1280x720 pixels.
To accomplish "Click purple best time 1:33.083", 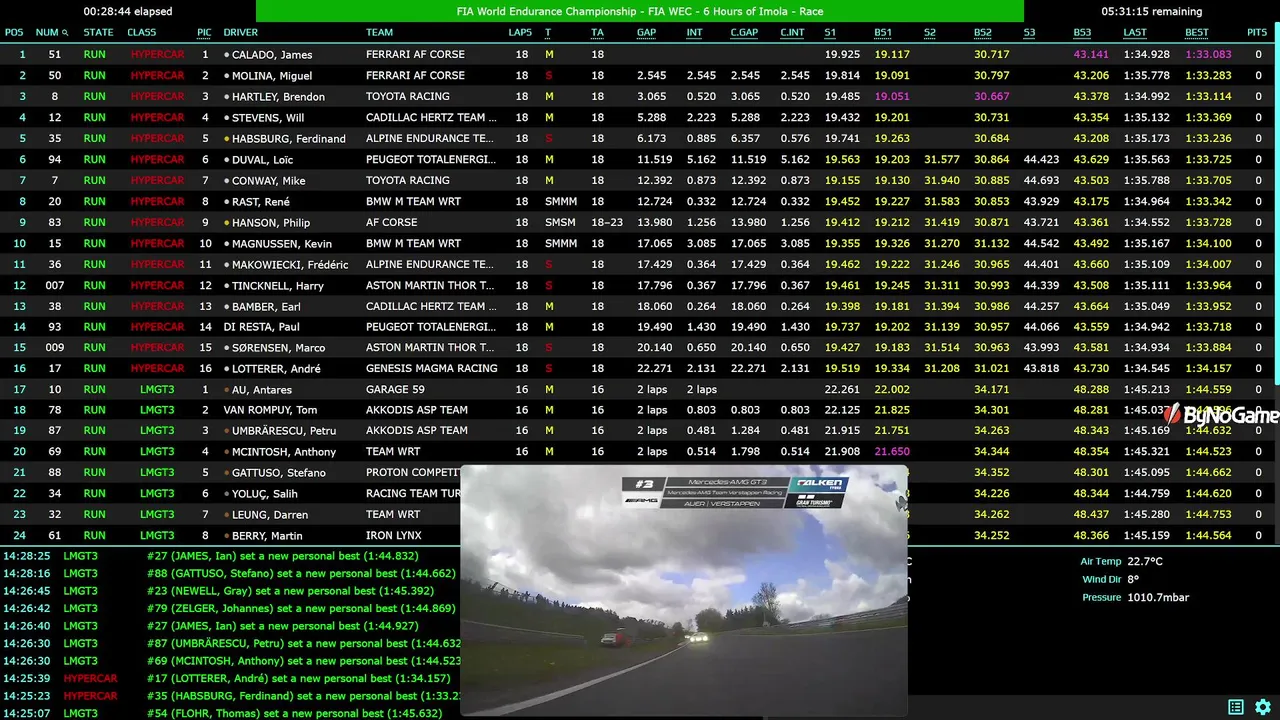I will point(1208,55).
